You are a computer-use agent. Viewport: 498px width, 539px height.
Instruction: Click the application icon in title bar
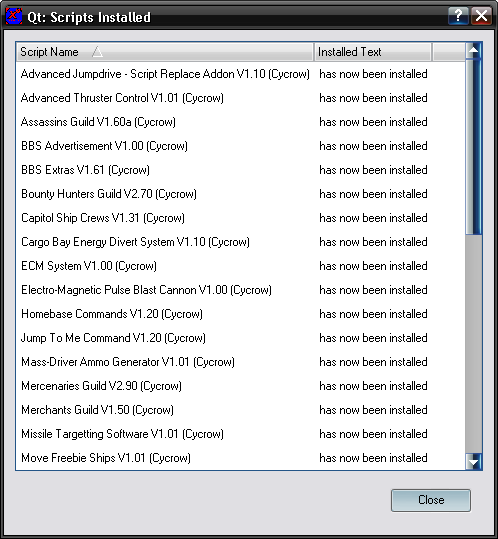[x=14, y=16]
